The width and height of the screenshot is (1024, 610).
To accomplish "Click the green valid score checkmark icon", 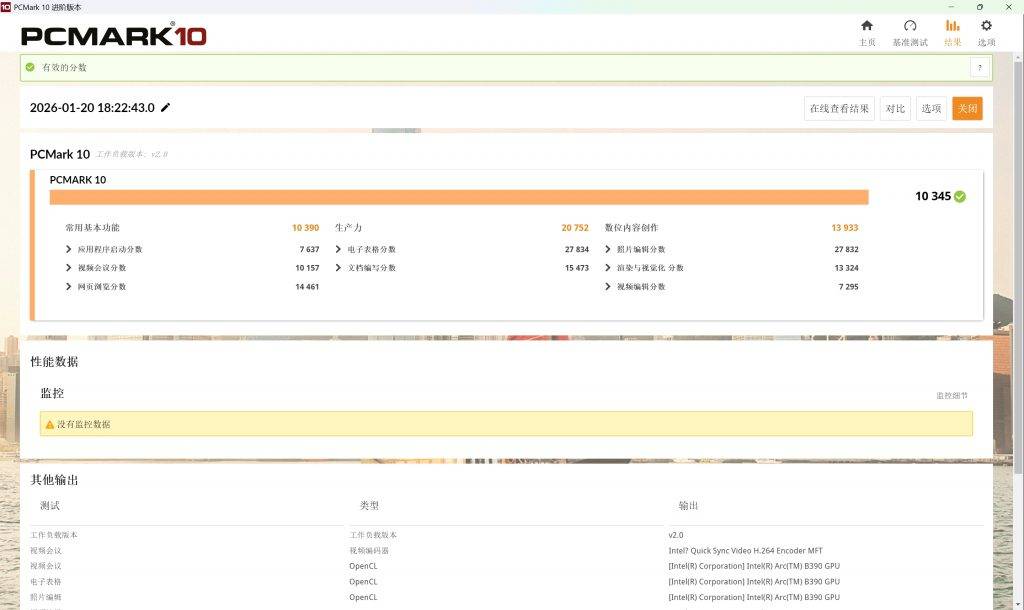I will point(30,67).
